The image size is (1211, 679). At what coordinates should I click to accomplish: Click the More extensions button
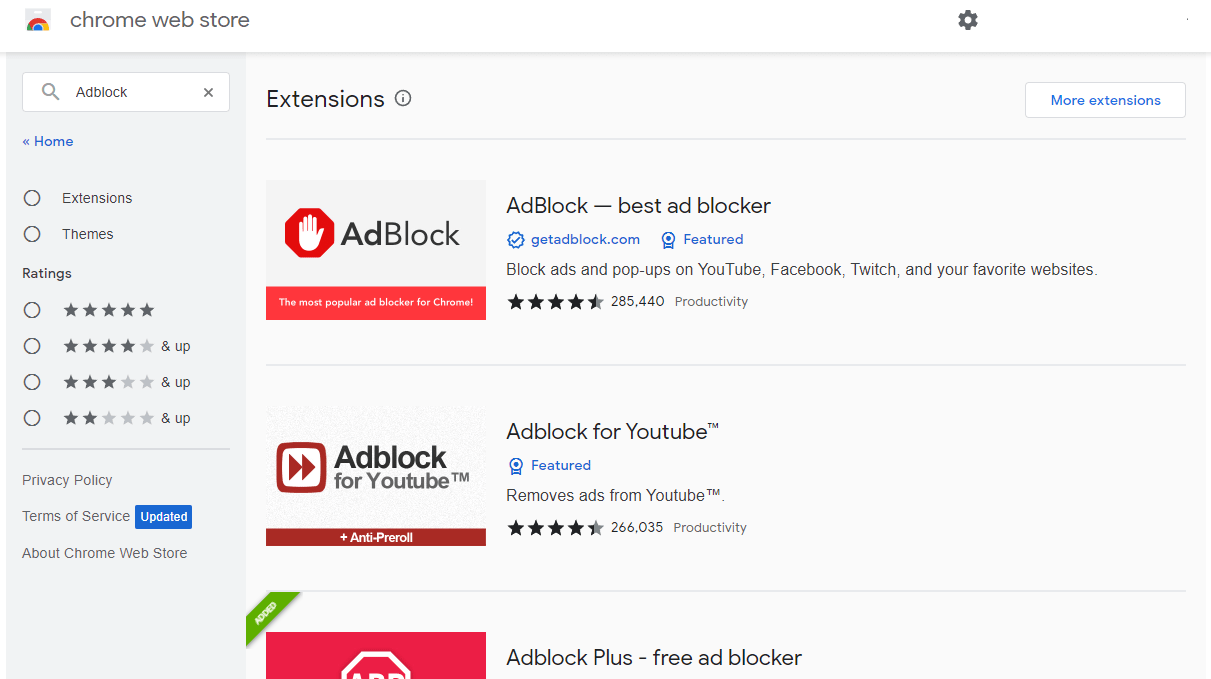point(1105,100)
